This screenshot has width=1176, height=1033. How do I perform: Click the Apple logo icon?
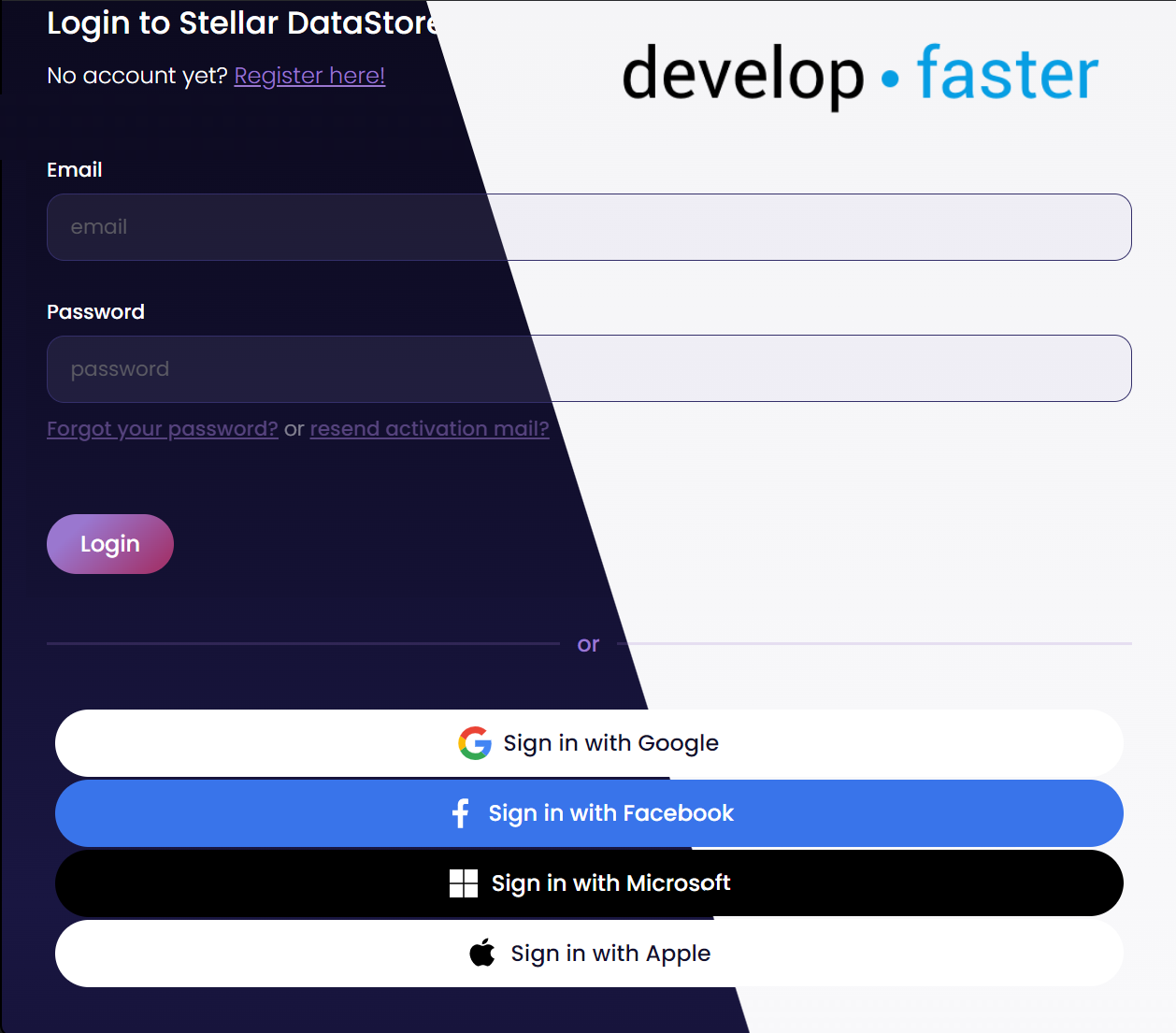click(x=482, y=954)
